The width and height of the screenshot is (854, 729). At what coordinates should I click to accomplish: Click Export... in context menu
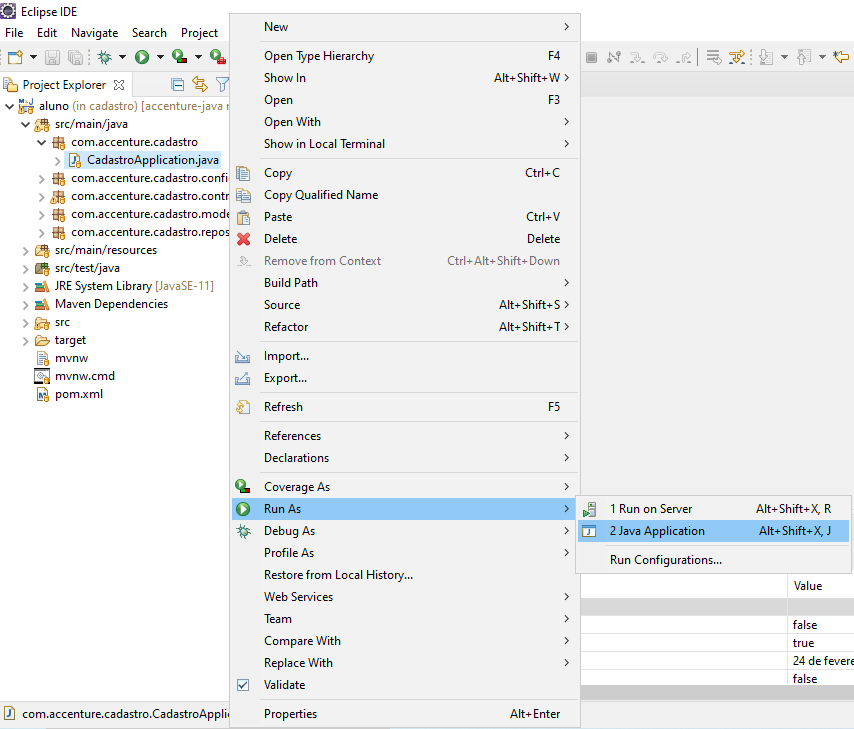pyautogui.click(x=404, y=378)
